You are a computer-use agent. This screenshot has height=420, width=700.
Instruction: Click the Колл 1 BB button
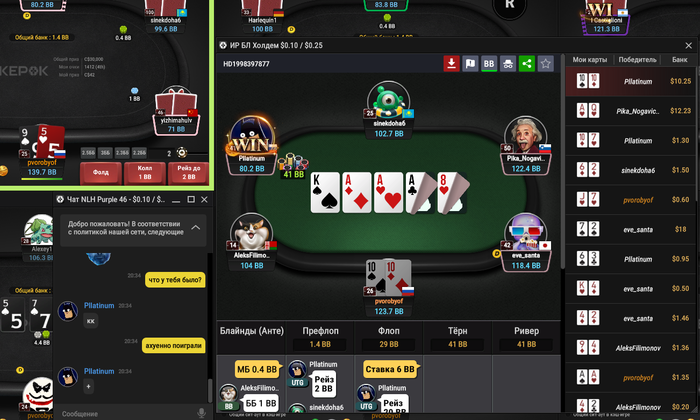click(145, 173)
